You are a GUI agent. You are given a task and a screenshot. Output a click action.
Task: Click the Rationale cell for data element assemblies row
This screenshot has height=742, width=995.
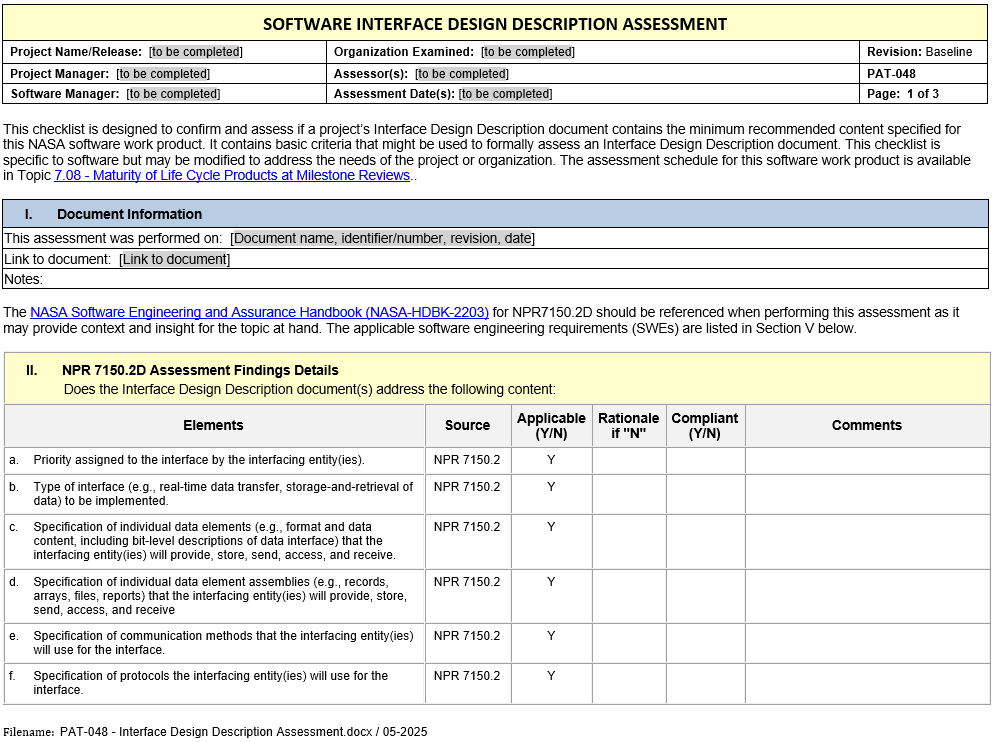629,595
